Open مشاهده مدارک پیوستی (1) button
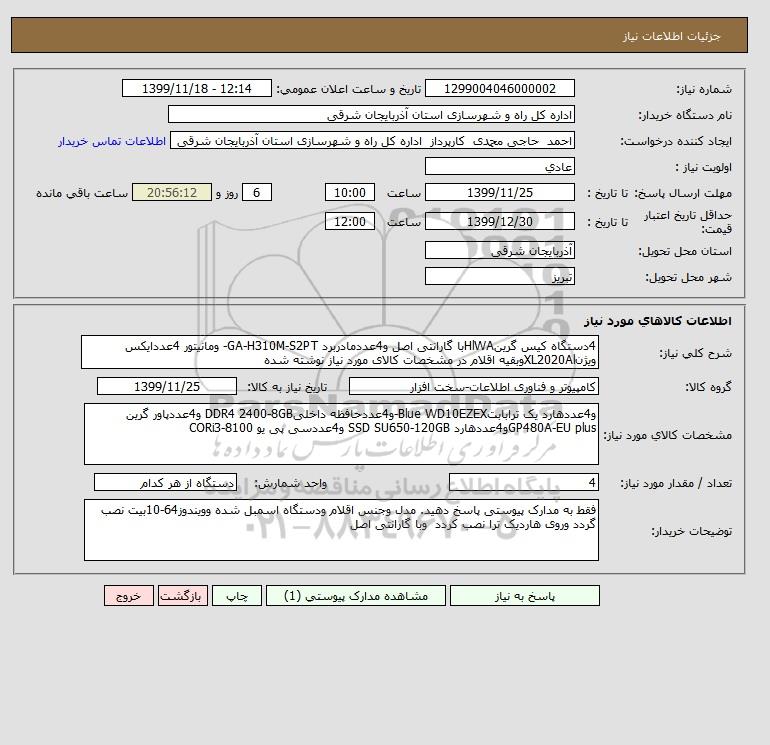This screenshot has width=770, height=745. [356, 596]
